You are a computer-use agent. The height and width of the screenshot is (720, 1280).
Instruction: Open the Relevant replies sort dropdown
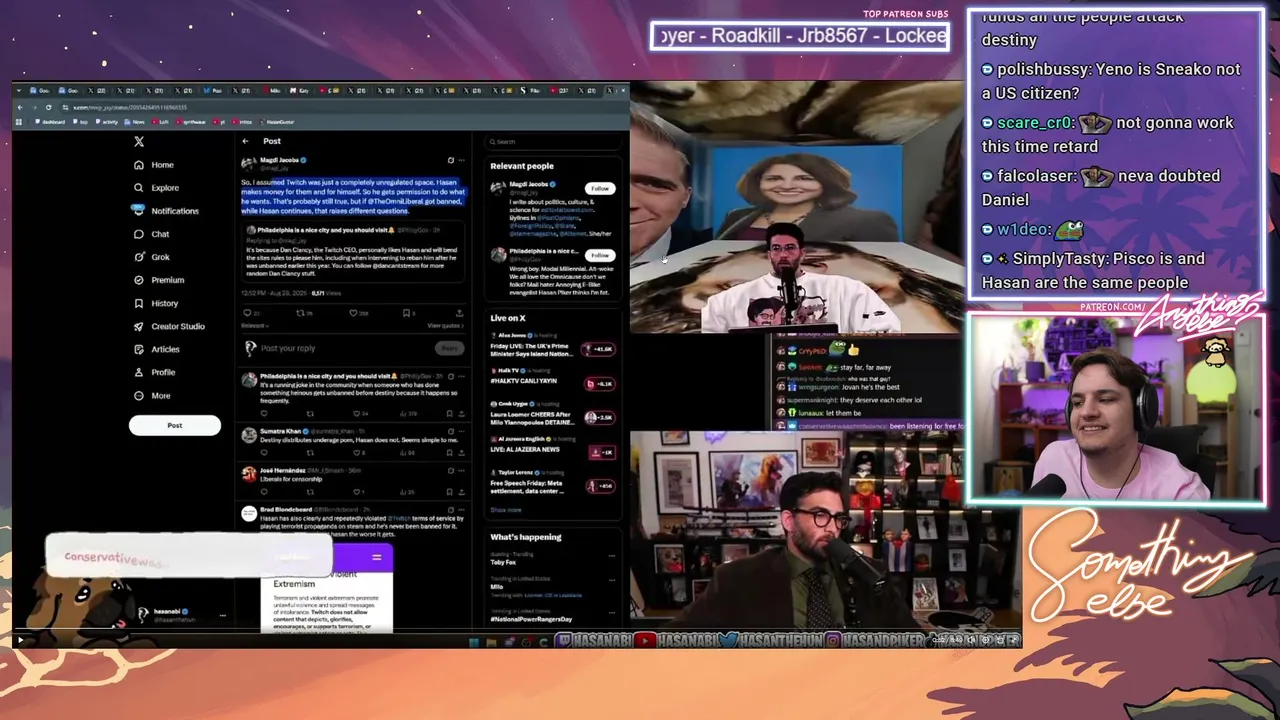[254, 326]
